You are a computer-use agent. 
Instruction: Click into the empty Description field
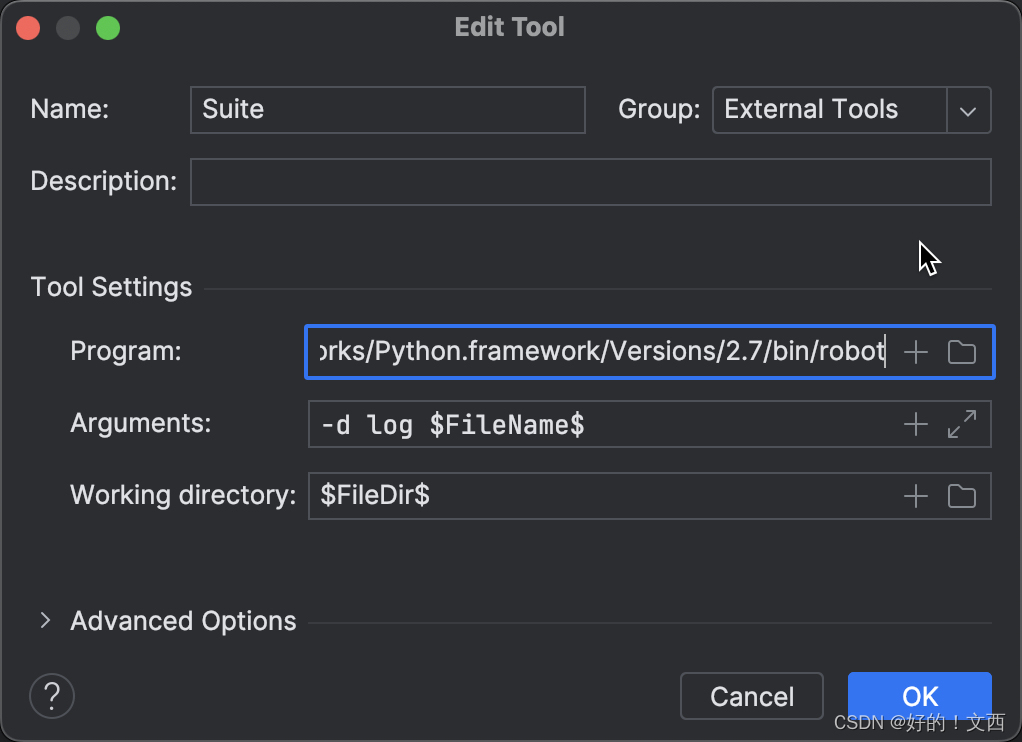pos(591,182)
